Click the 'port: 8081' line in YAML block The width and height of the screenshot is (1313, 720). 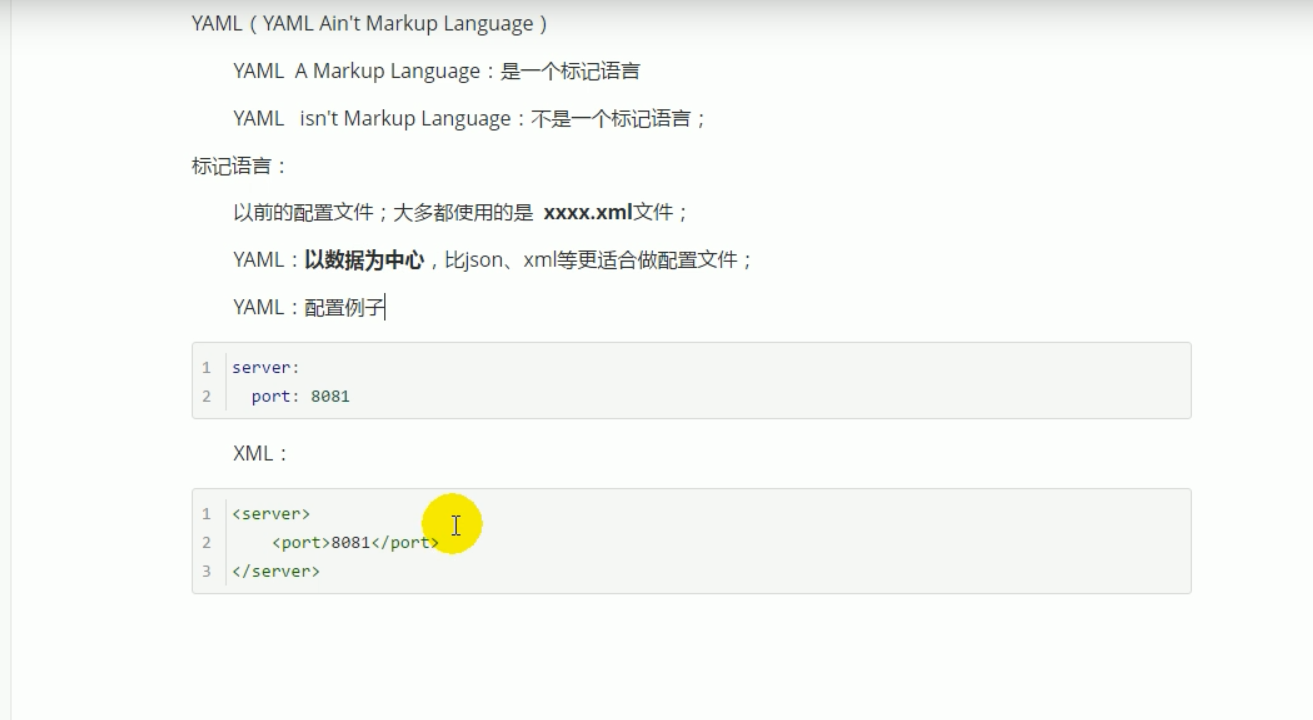point(300,396)
